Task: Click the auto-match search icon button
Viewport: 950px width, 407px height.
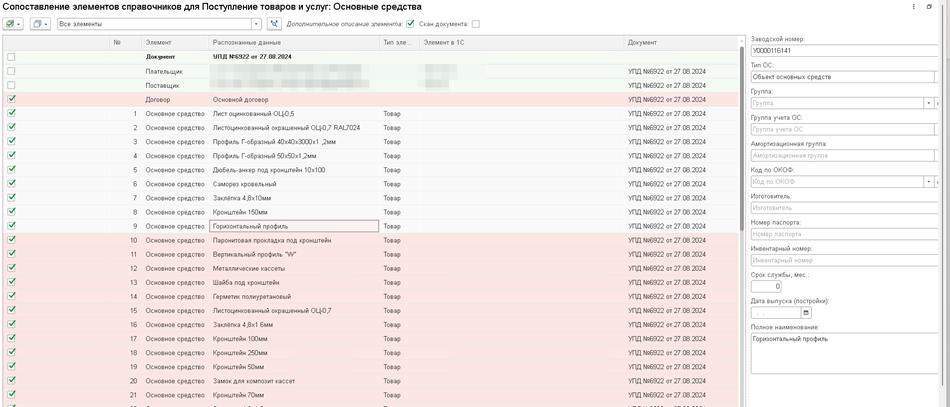Action: (274, 24)
